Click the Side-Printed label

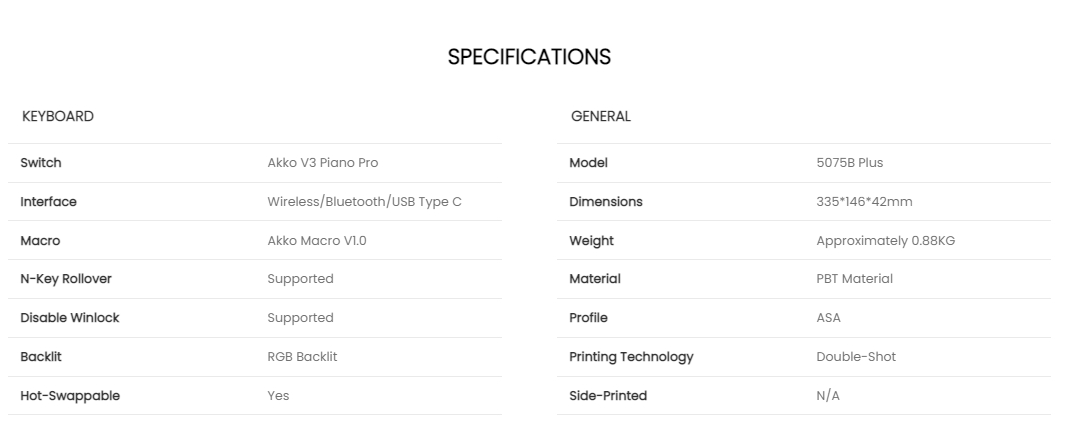(608, 395)
